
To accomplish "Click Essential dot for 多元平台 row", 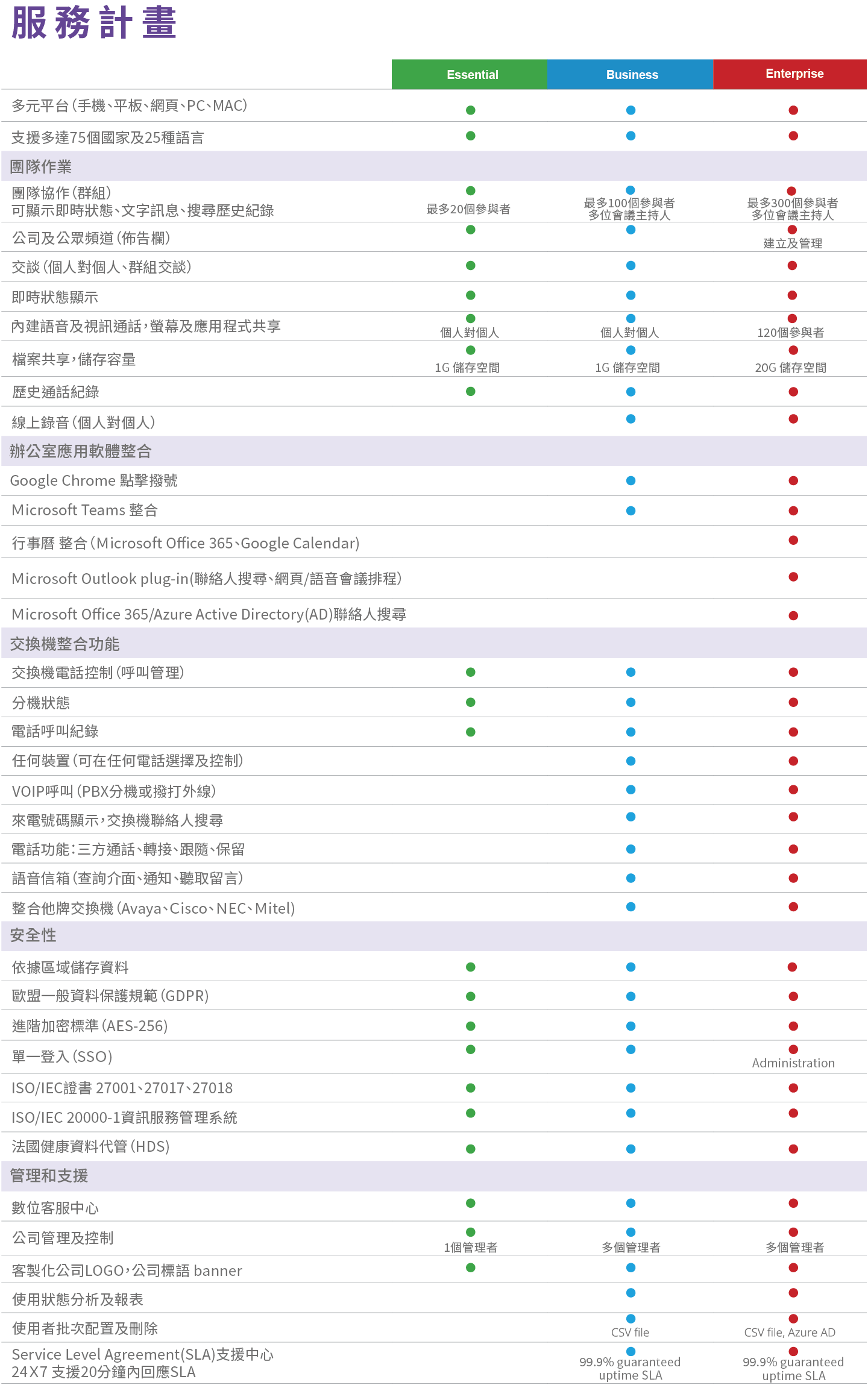I will tap(471, 110).
